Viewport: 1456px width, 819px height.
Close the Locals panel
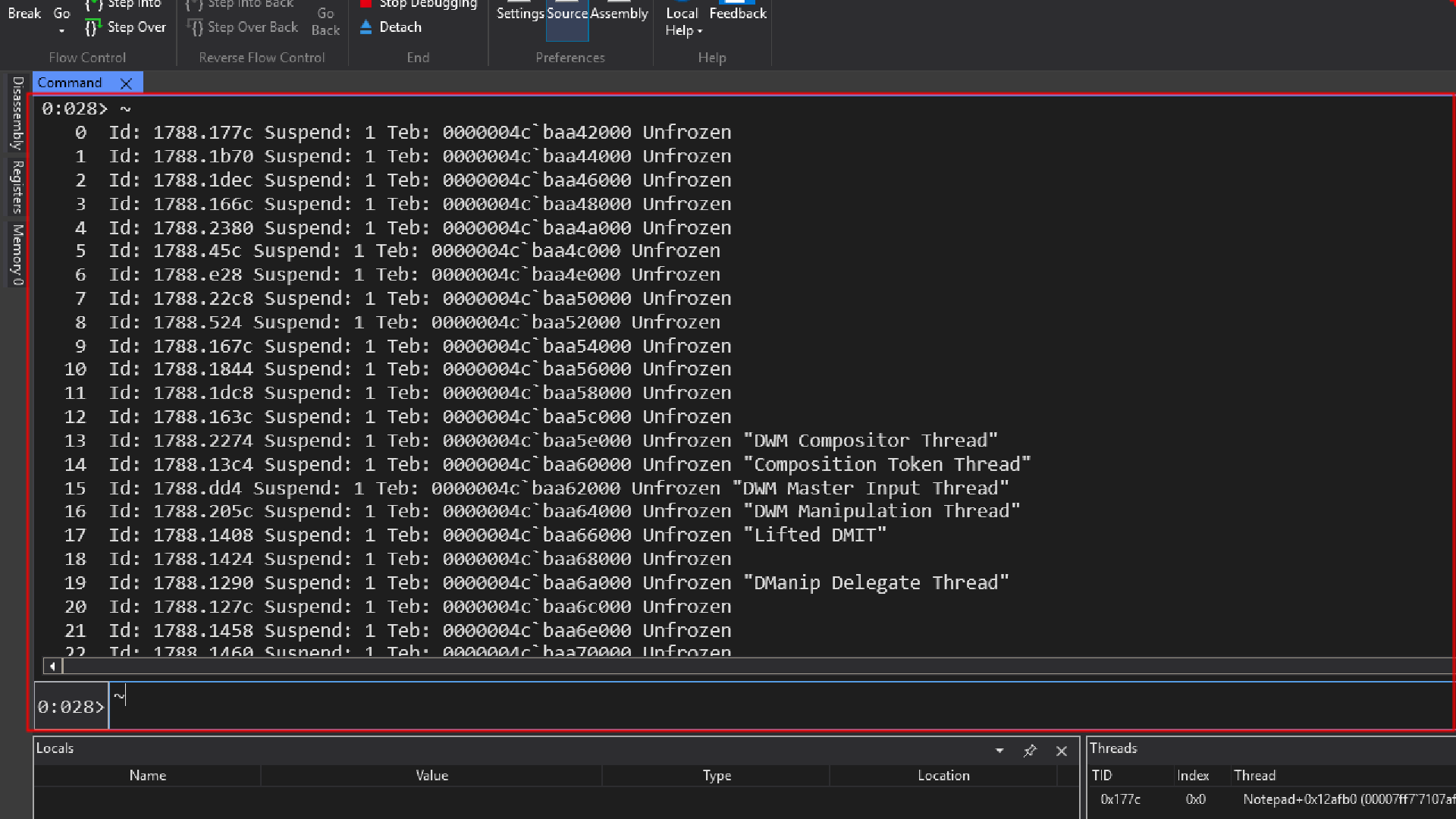point(1061,751)
